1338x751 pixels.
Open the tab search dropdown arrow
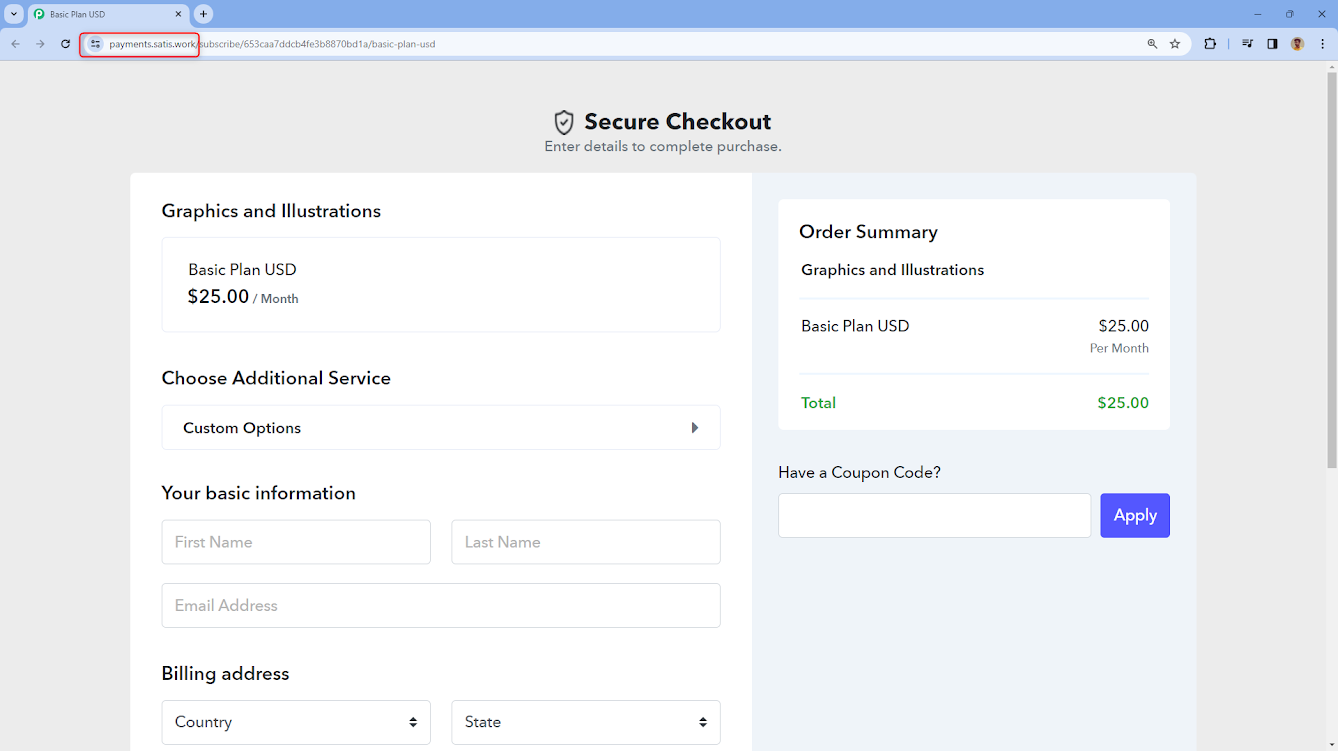(x=14, y=14)
